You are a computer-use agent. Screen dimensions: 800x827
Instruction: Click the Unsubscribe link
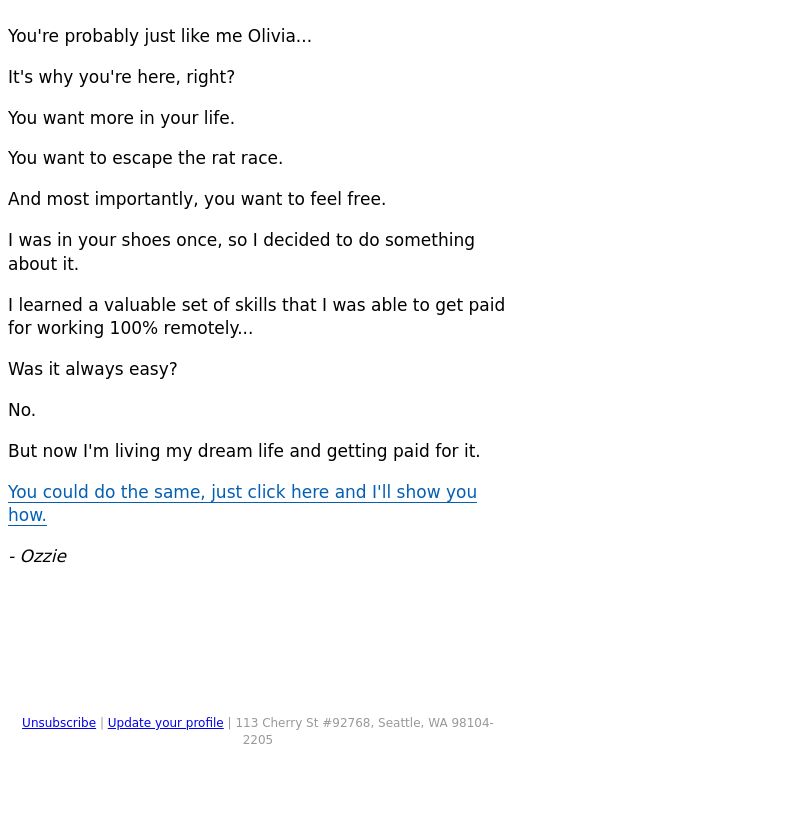pos(59,723)
